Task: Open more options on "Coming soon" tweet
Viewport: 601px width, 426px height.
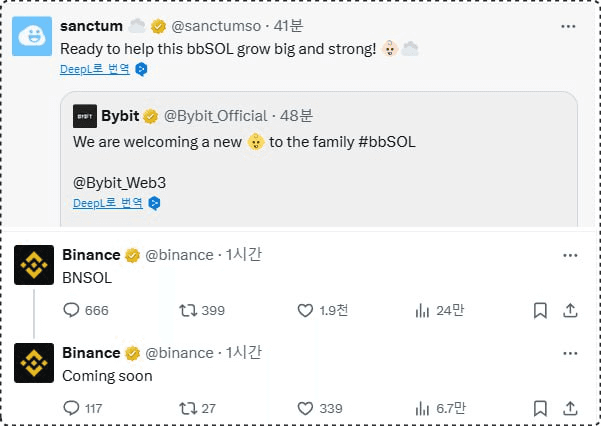Action: coord(570,353)
